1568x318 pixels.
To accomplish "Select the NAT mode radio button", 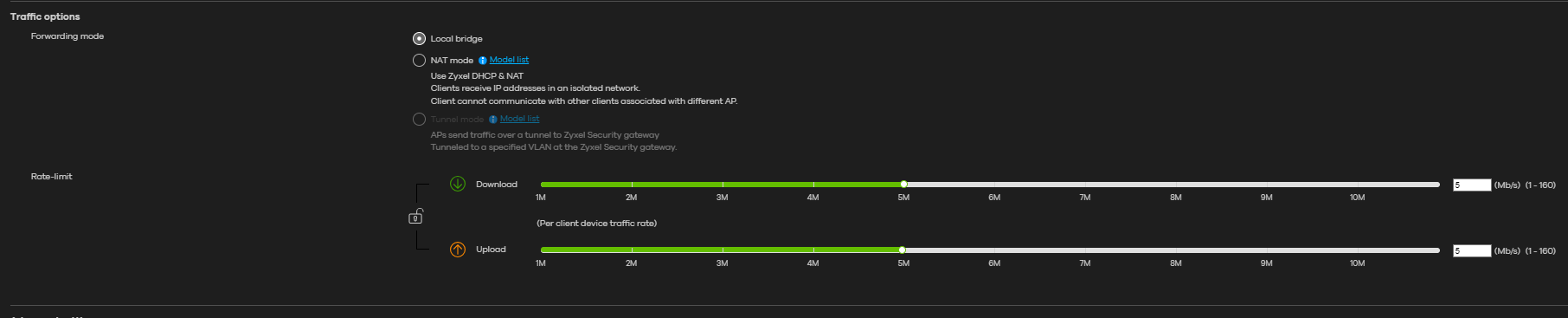I will pyautogui.click(x=419, y=60).
